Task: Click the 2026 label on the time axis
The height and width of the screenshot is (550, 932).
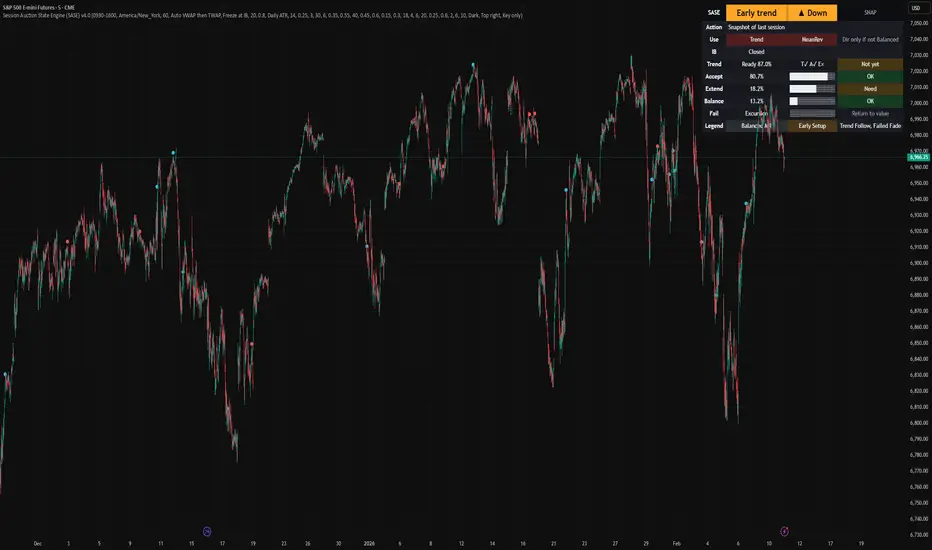Action: click(369, 543)
